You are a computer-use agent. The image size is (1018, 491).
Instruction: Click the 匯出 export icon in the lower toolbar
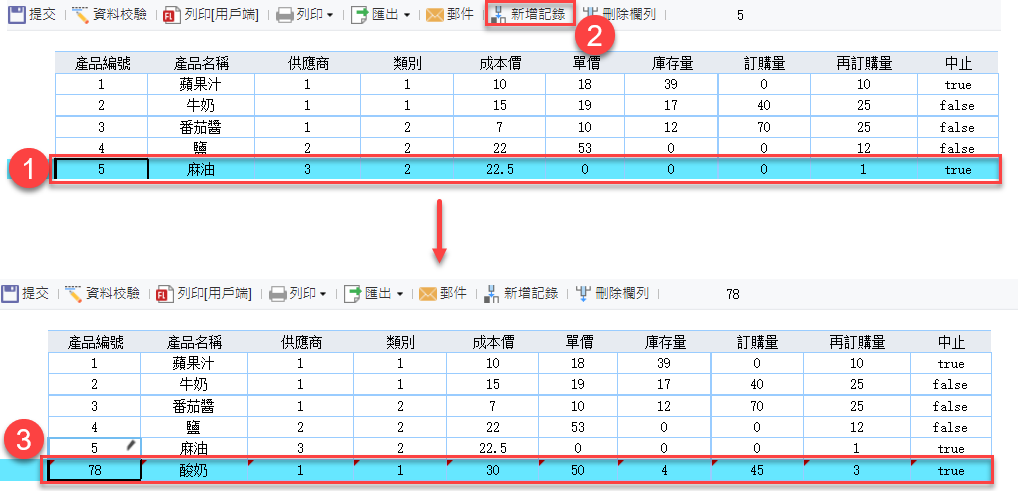[x=353, y=295]
